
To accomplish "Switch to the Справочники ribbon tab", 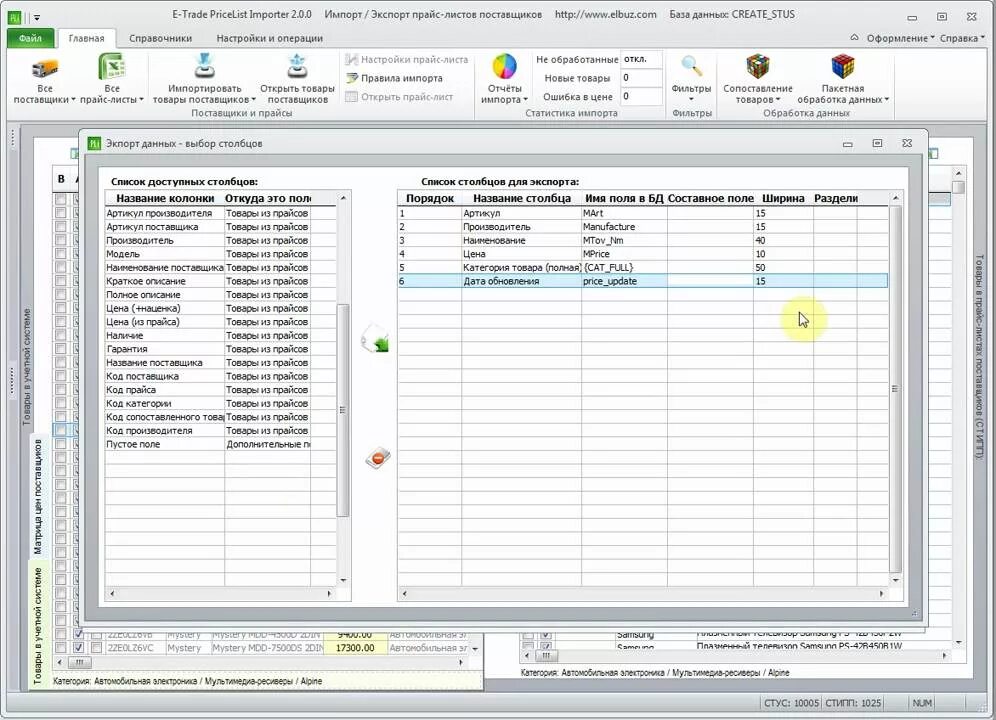I will point(160,38).
